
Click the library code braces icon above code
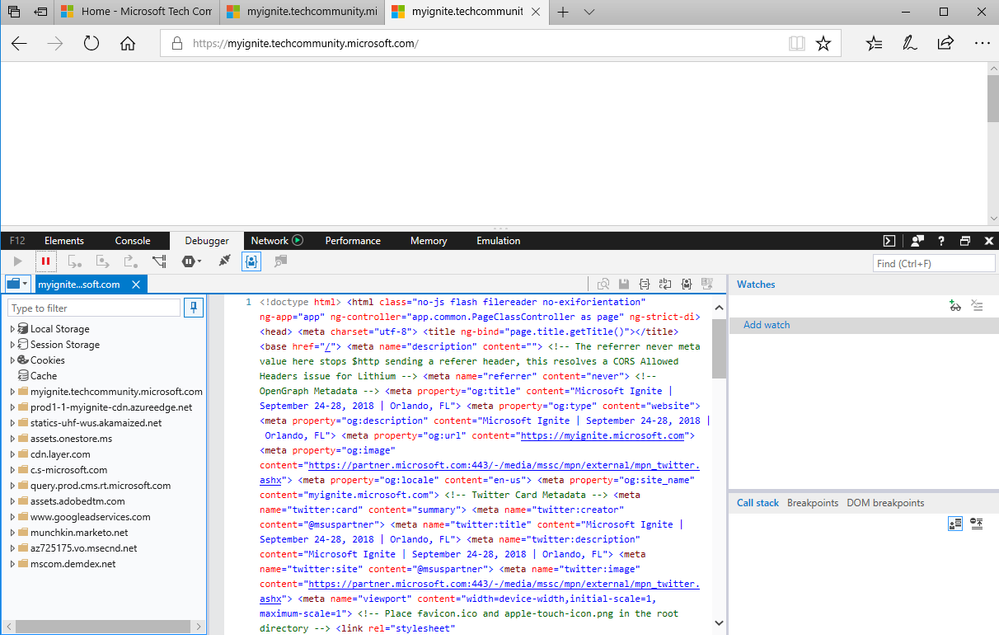[686, 284]
